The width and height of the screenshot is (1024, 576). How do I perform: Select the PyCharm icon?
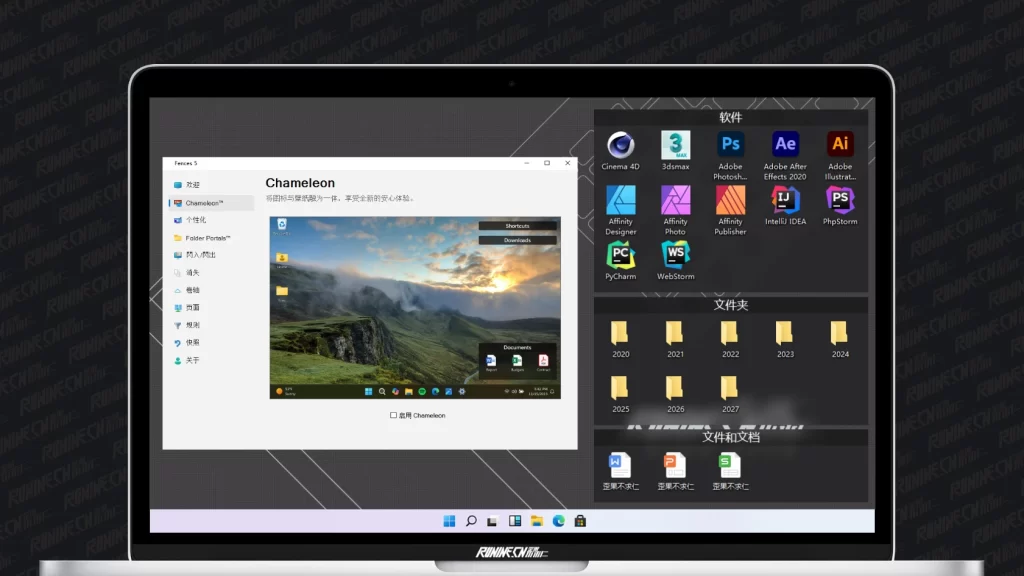tap(620, 256)
